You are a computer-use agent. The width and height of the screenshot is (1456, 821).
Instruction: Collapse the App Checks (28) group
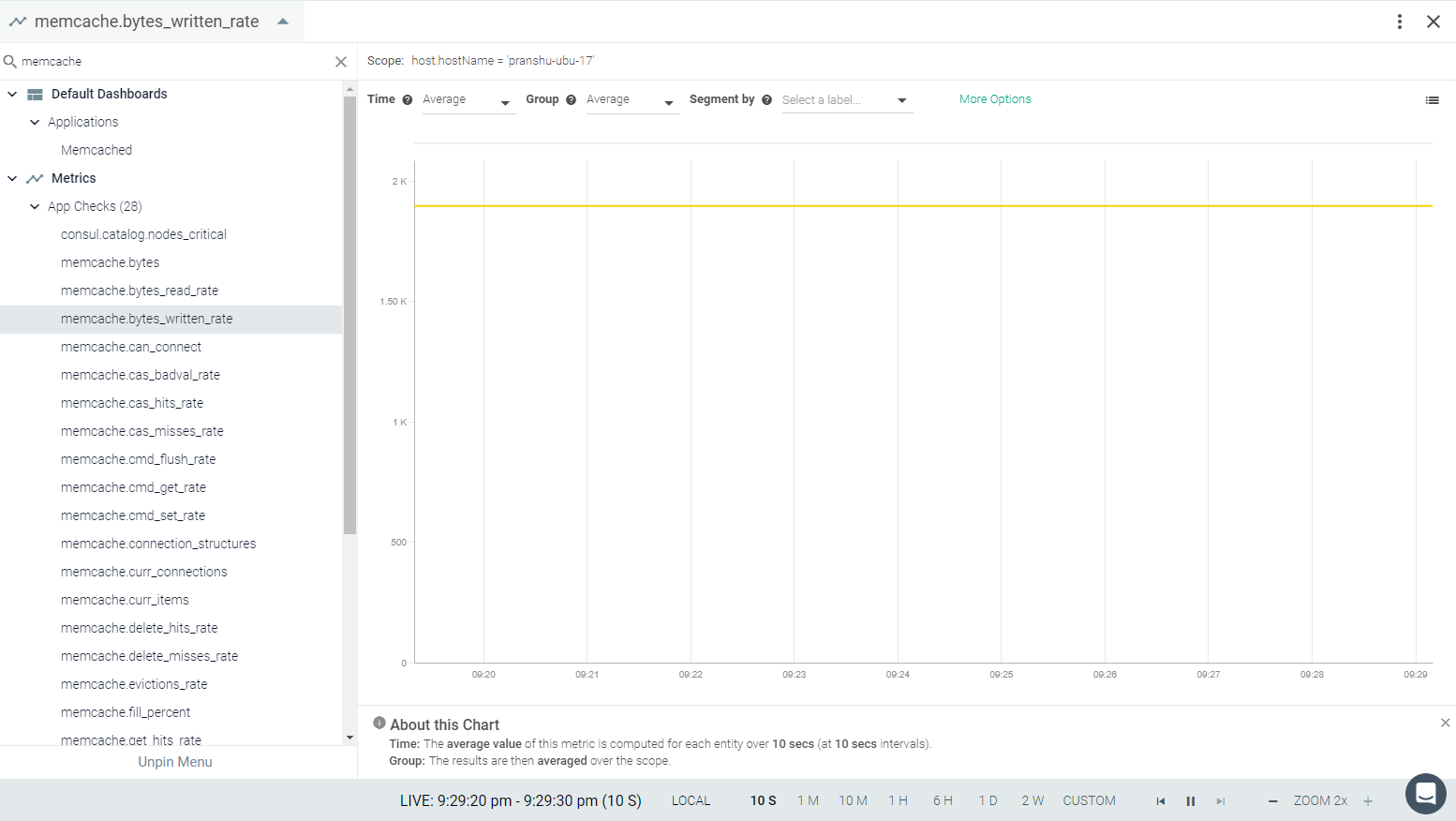coord(35,207)
